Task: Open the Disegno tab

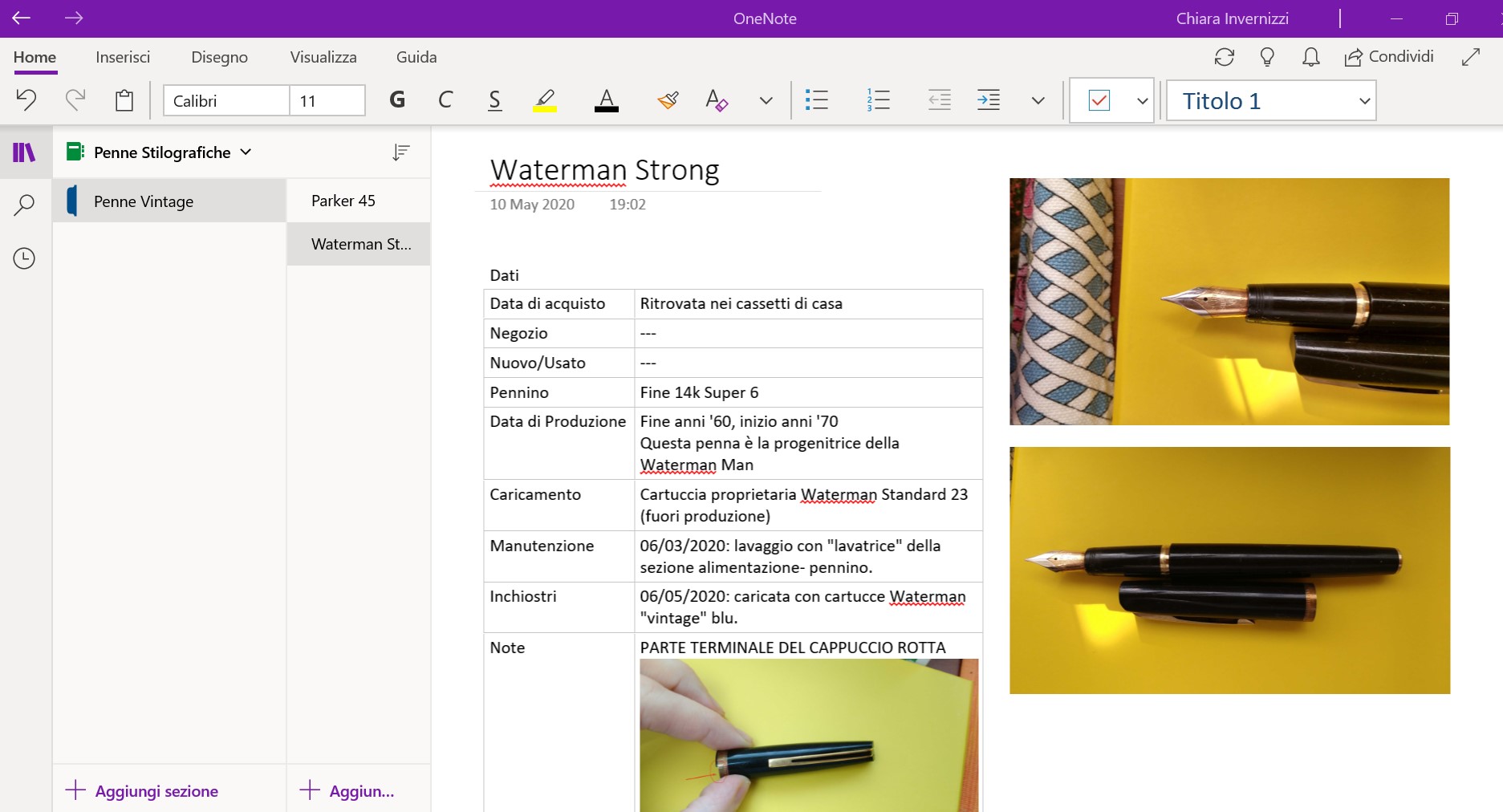Action: pos(219,57)
